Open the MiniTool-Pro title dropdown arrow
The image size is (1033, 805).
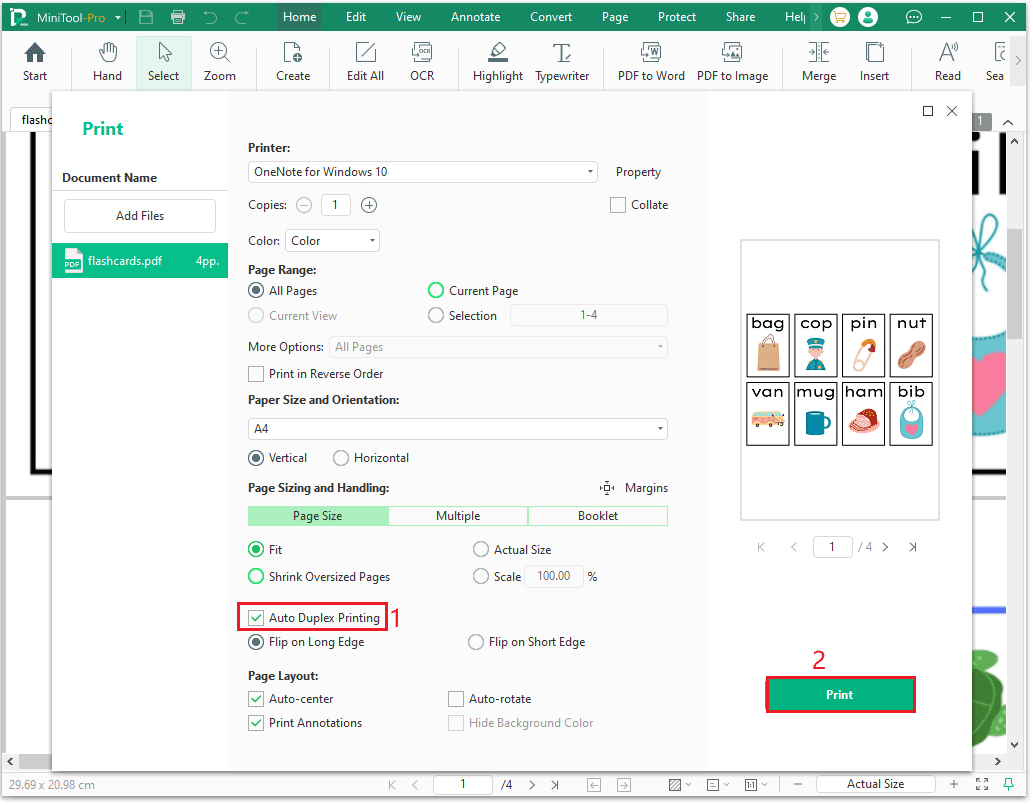point(118,18)
